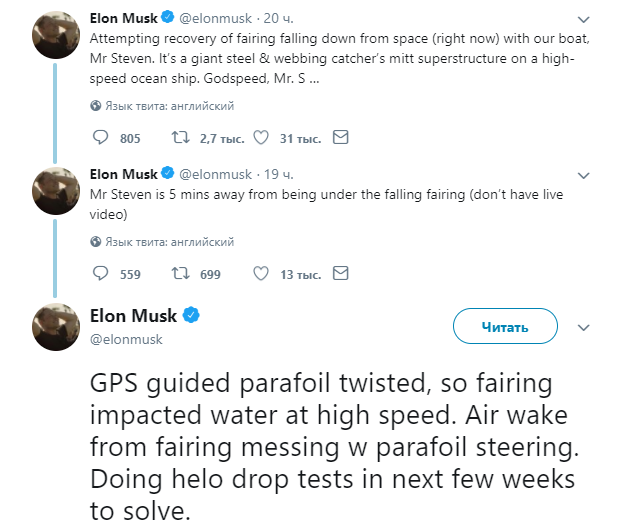The image size is (627, 530).
Task: Open @elonmusk handle under the main tweet name
Action: [x=127, y=339]
